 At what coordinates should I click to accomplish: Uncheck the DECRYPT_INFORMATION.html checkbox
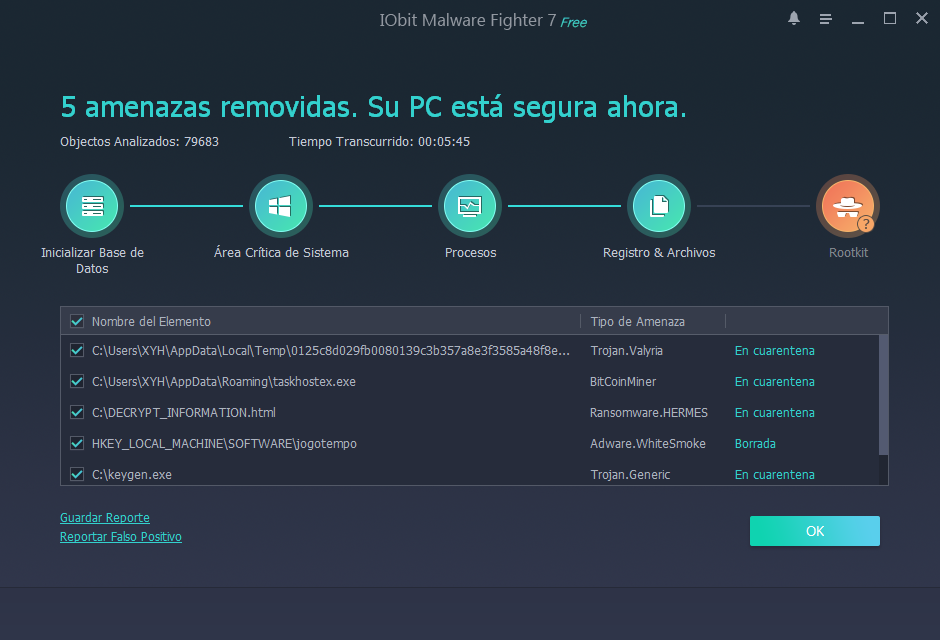click(x=77, y=412)
